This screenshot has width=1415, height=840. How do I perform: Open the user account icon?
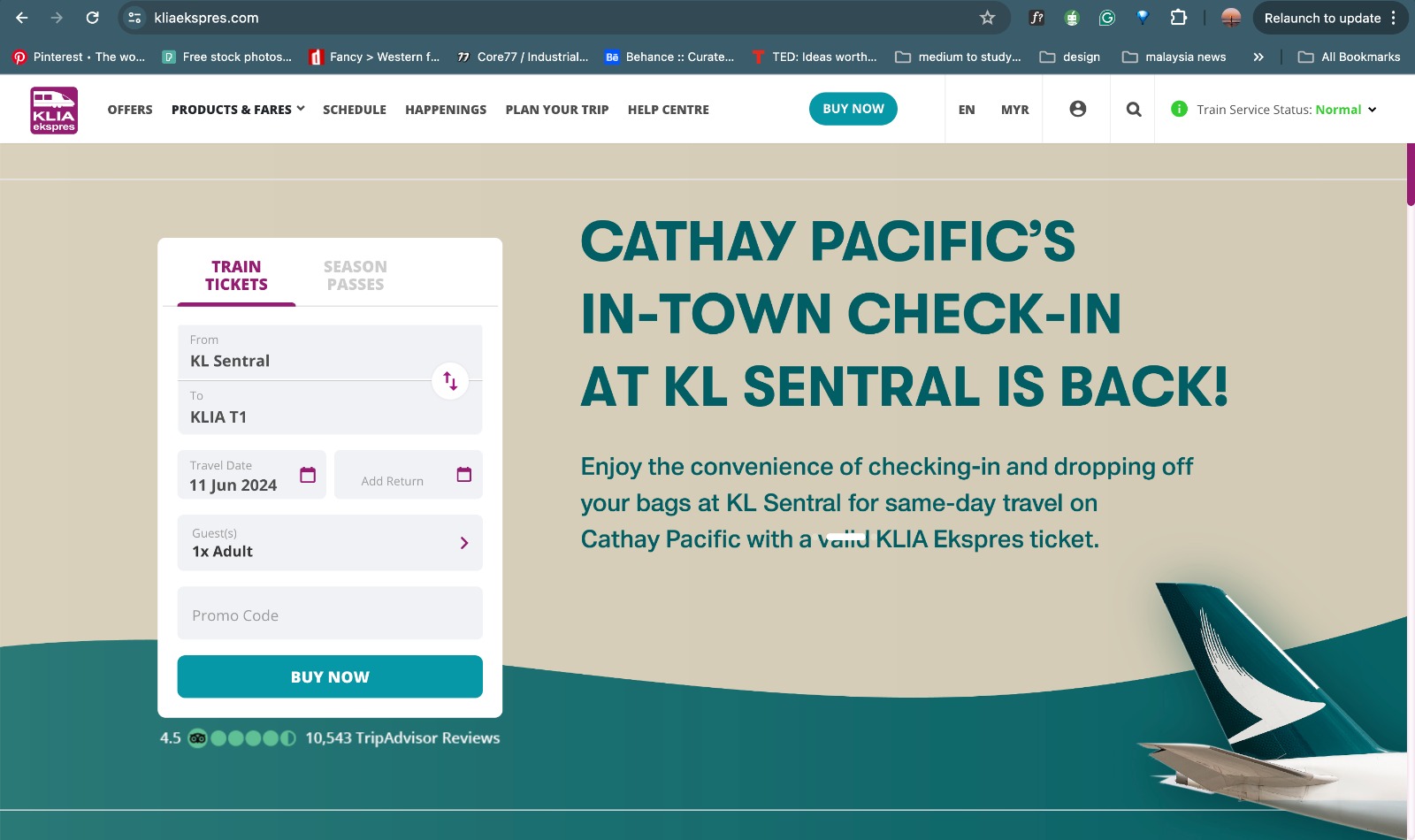click(x=1077, y=109)
